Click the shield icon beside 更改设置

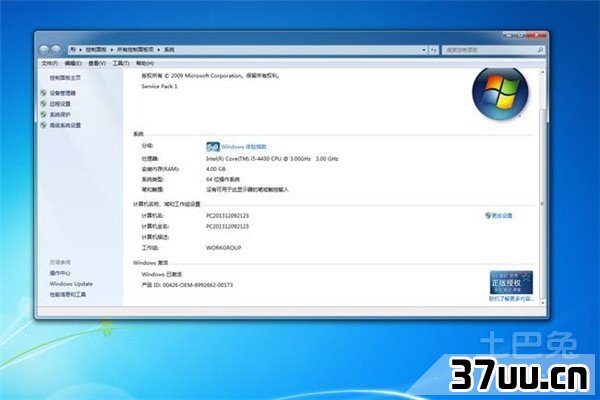click(488, 216)
